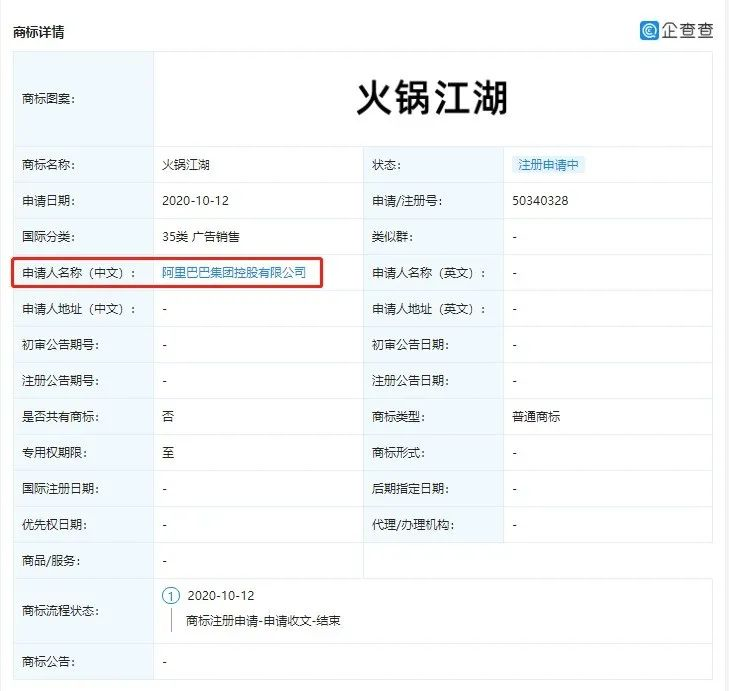Image resolution: width=729 pixels, height=691 pixels.
Task: Select the 商标详情 heading
Action: [38, 32]
